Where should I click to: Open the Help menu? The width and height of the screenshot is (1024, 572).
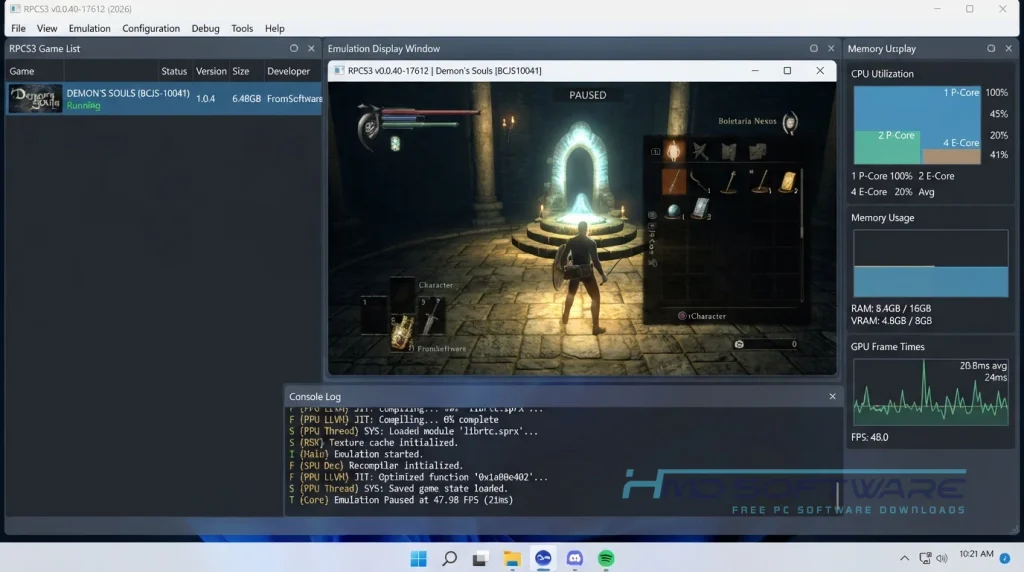point(274,28)
